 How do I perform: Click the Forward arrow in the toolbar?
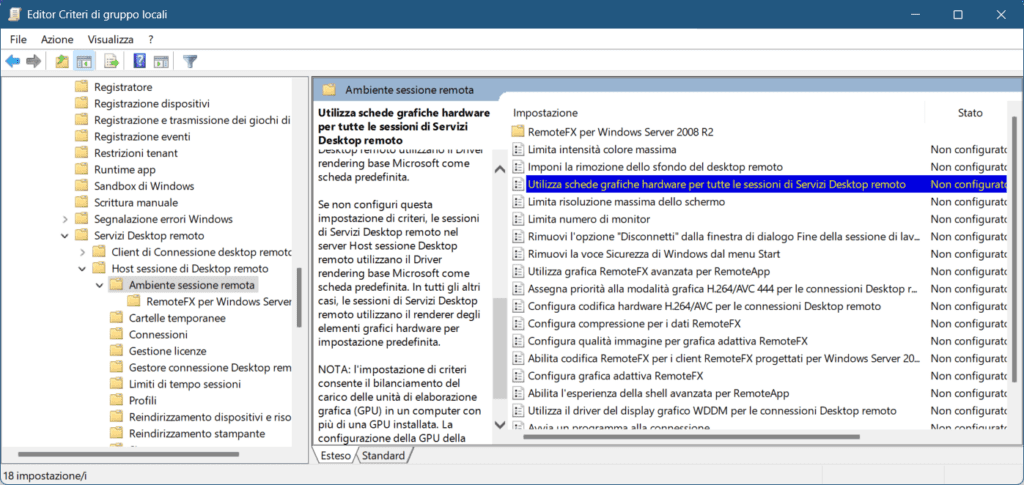34,61
